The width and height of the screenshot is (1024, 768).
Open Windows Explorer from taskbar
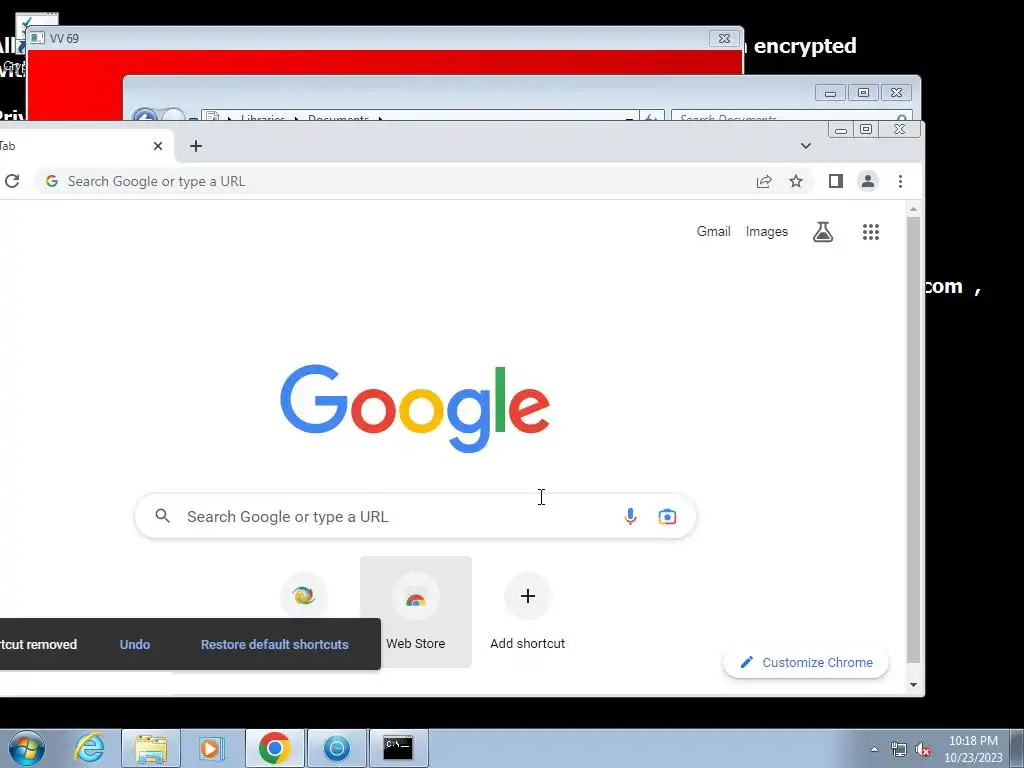(x=151, y=748)
